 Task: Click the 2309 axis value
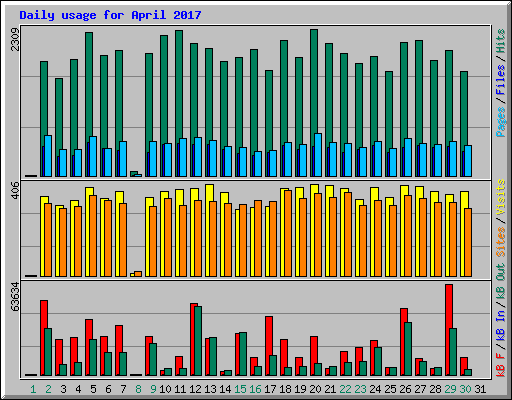[x=15, y=39]
